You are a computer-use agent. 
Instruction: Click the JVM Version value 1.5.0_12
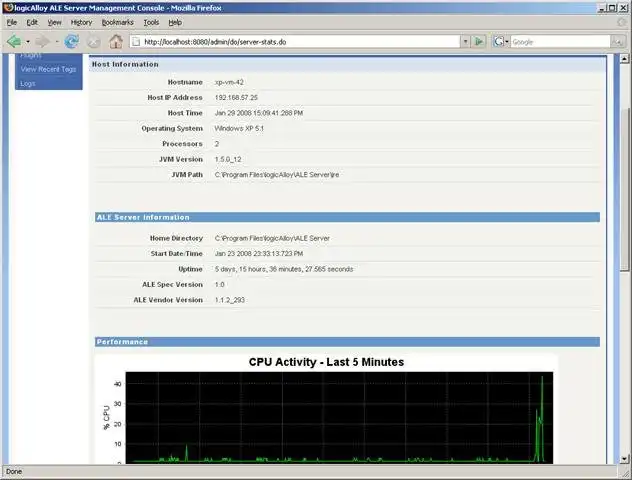click(x=228, y=160)
